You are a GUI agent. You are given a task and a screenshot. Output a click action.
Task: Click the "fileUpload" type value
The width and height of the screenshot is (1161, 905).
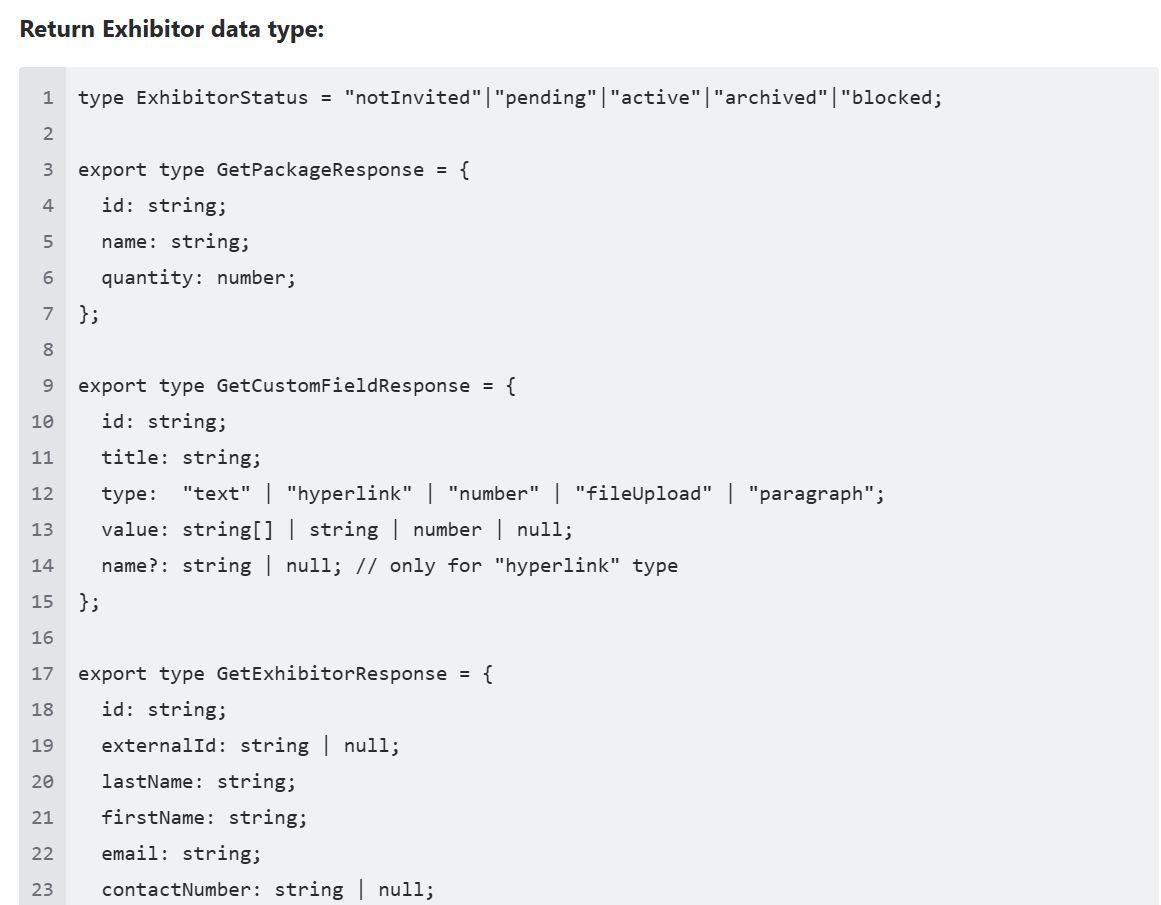click(643, 494)
